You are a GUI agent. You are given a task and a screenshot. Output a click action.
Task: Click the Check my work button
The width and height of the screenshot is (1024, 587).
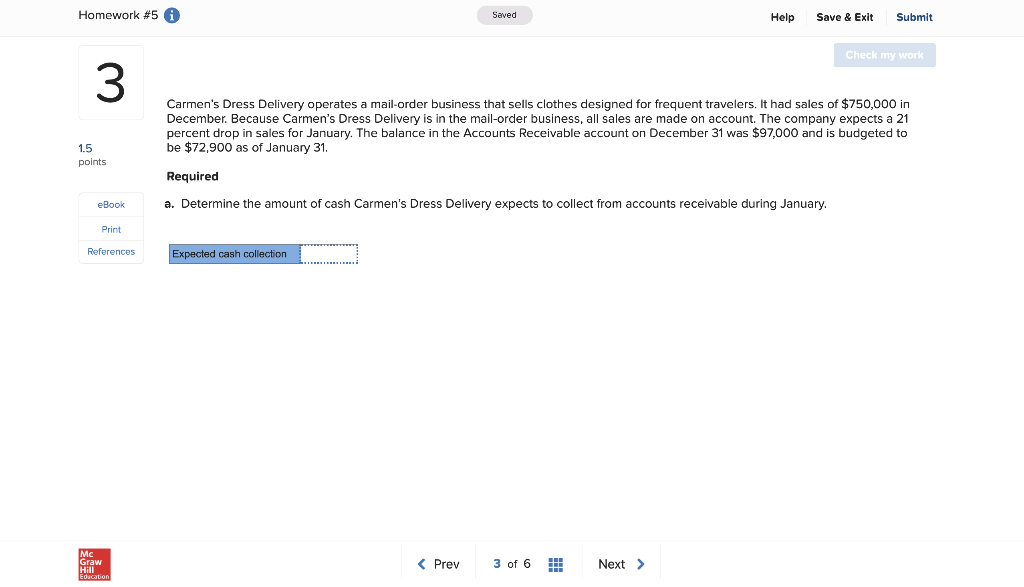coord(884,55)
